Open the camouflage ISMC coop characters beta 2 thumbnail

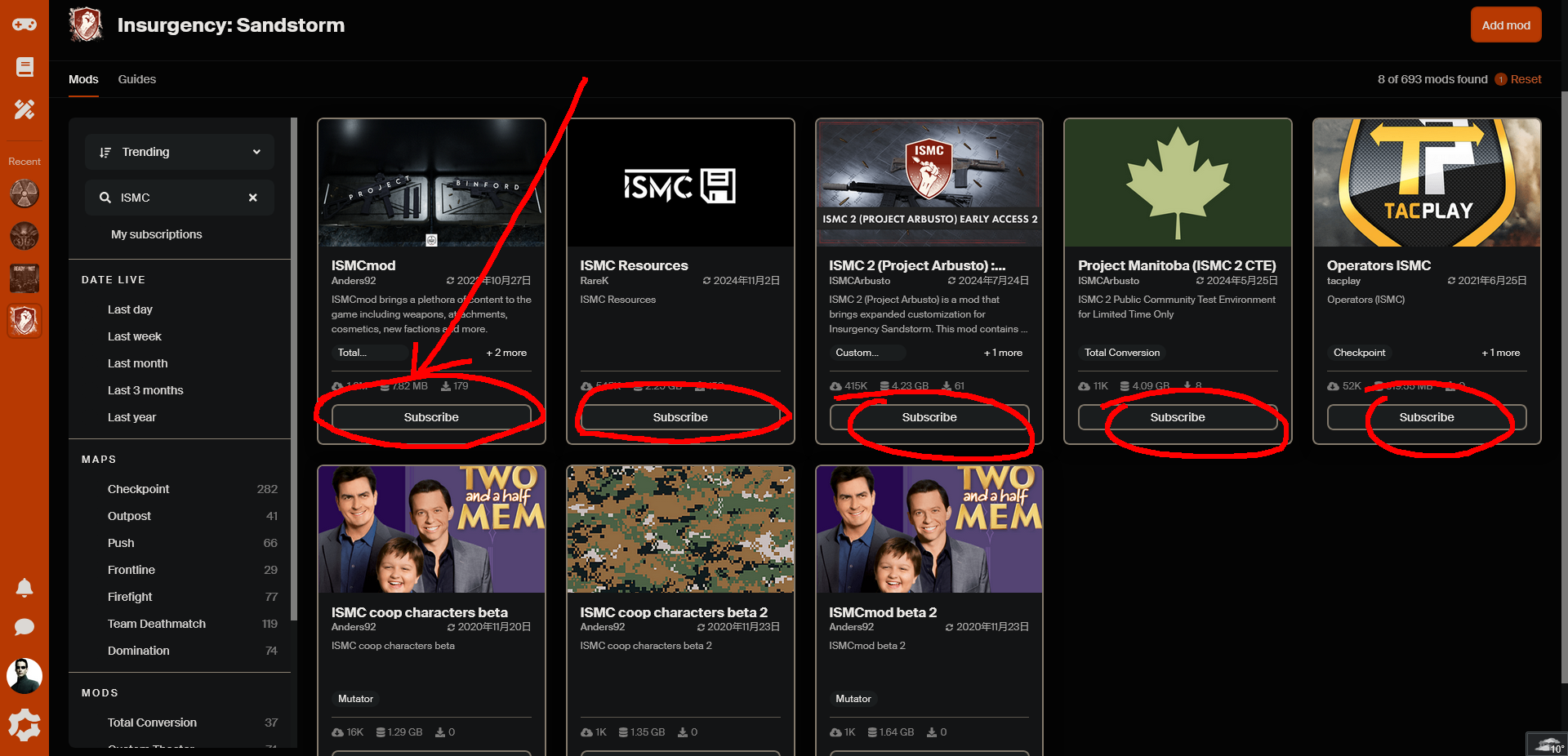(680, 529)
